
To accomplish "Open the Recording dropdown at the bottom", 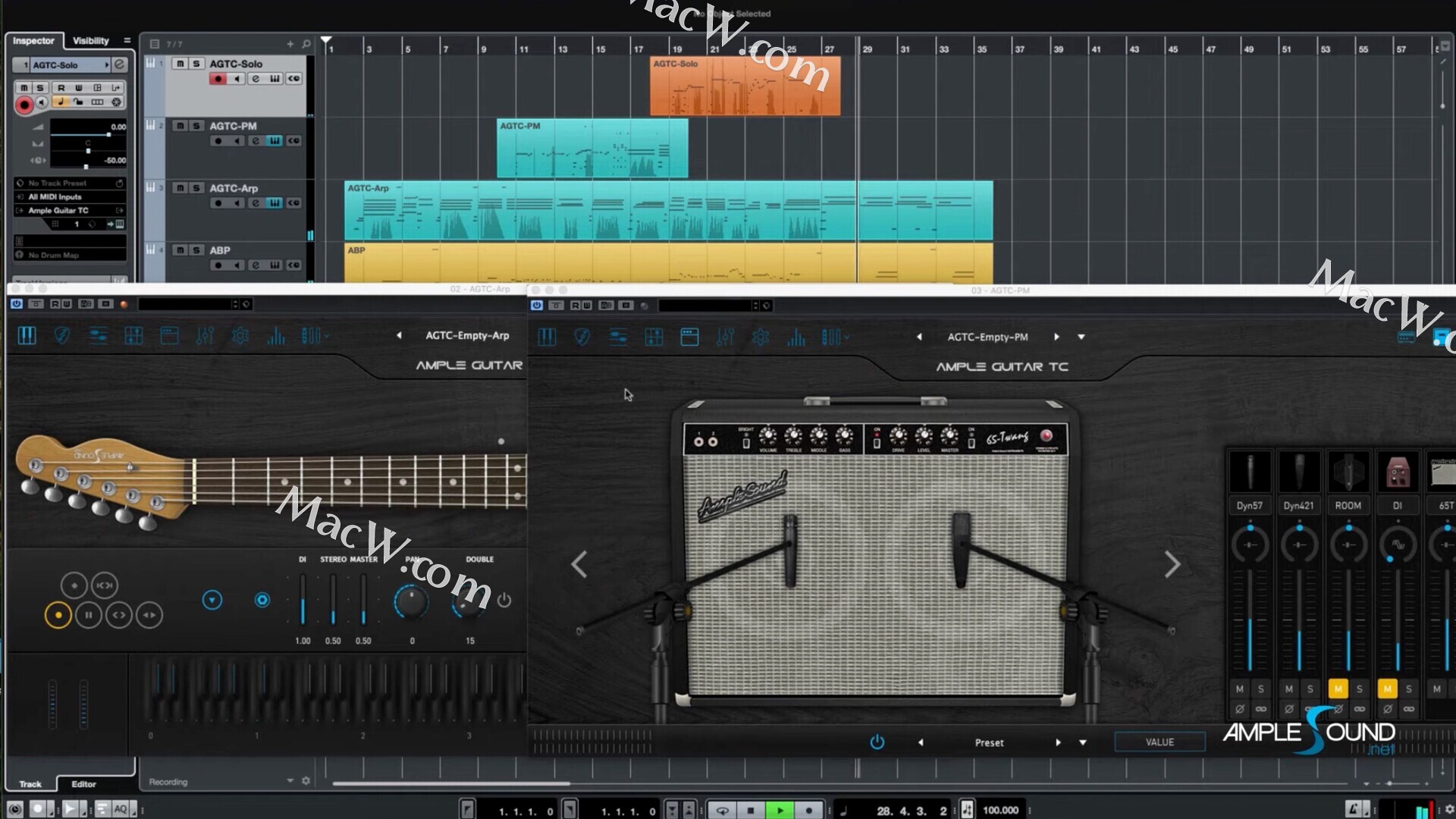I will pos(290,781).
